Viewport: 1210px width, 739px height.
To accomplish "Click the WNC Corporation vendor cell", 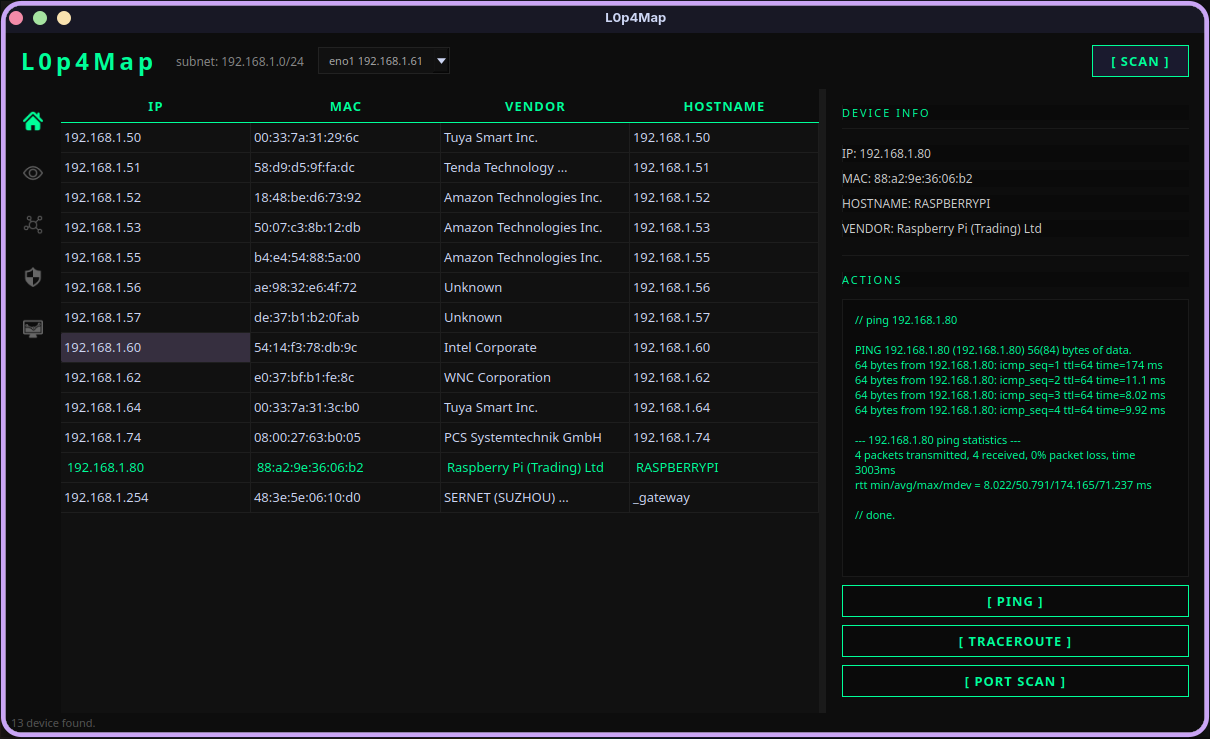I will point(535,378).
